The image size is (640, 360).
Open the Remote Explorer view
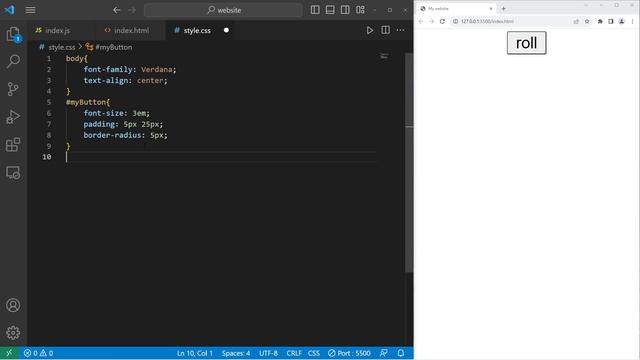pyautogui.click(x=13, y=173)
